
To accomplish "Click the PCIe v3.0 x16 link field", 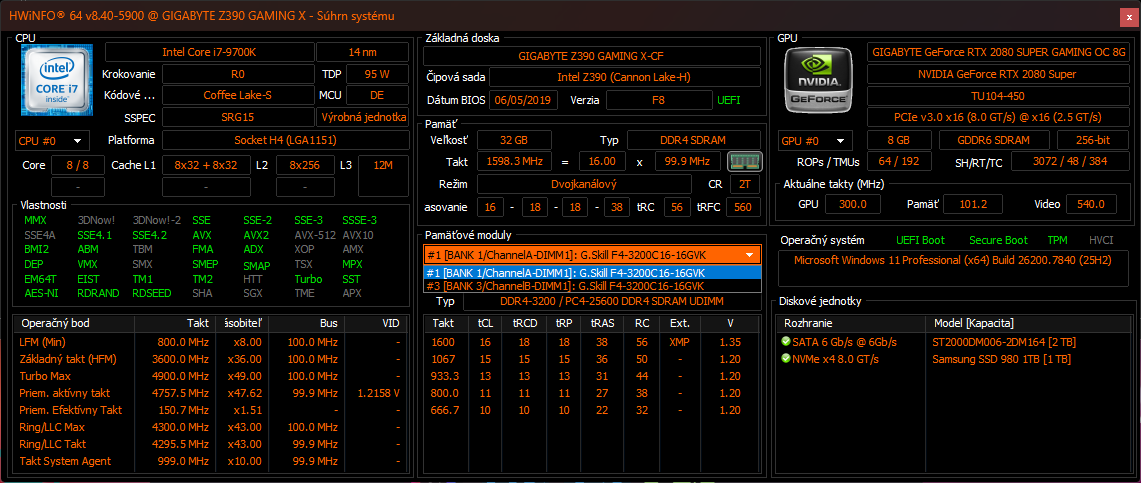I will pos(998,117).
